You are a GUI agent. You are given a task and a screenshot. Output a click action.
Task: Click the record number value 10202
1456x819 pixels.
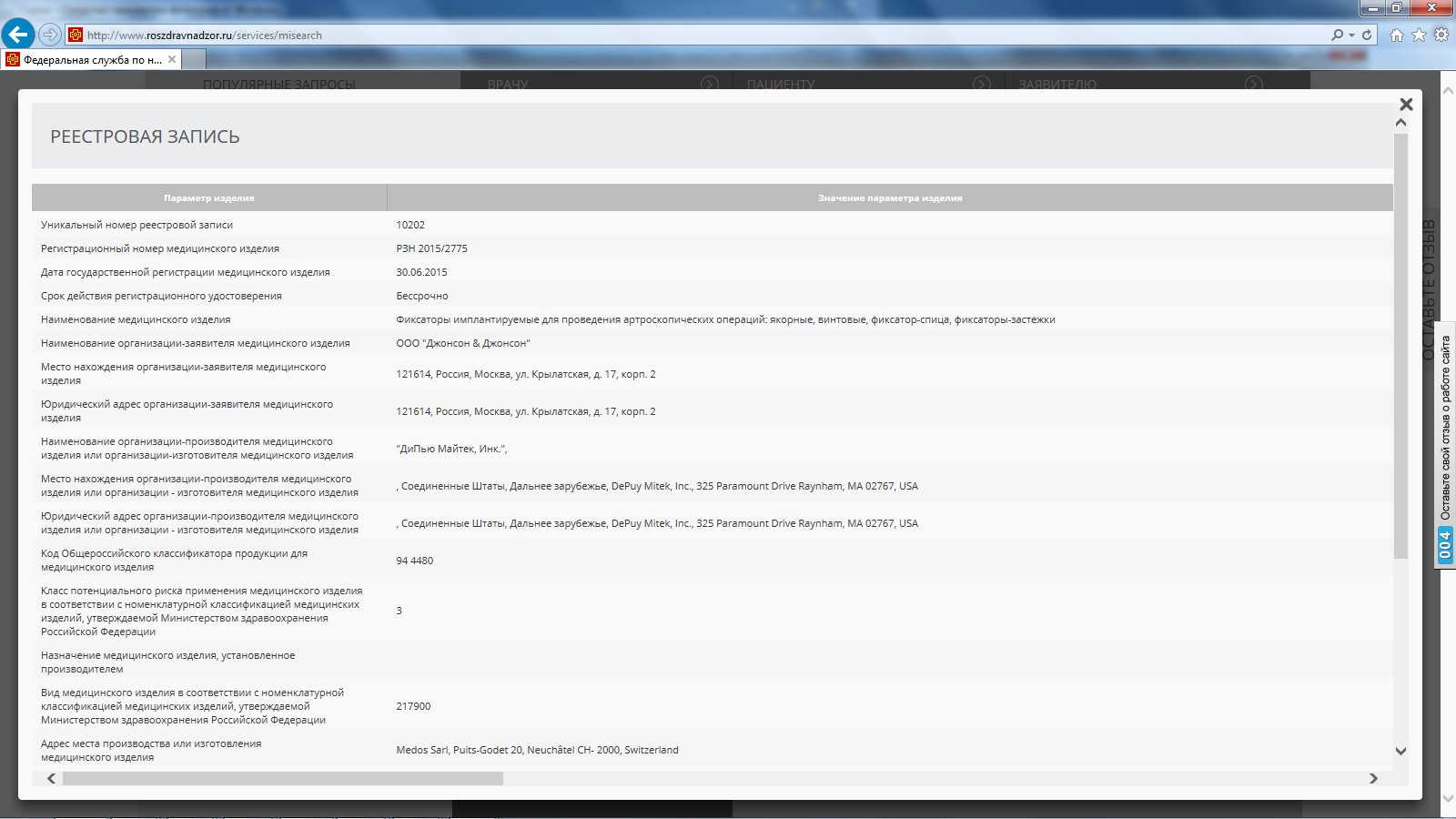[x=410, y=225]
